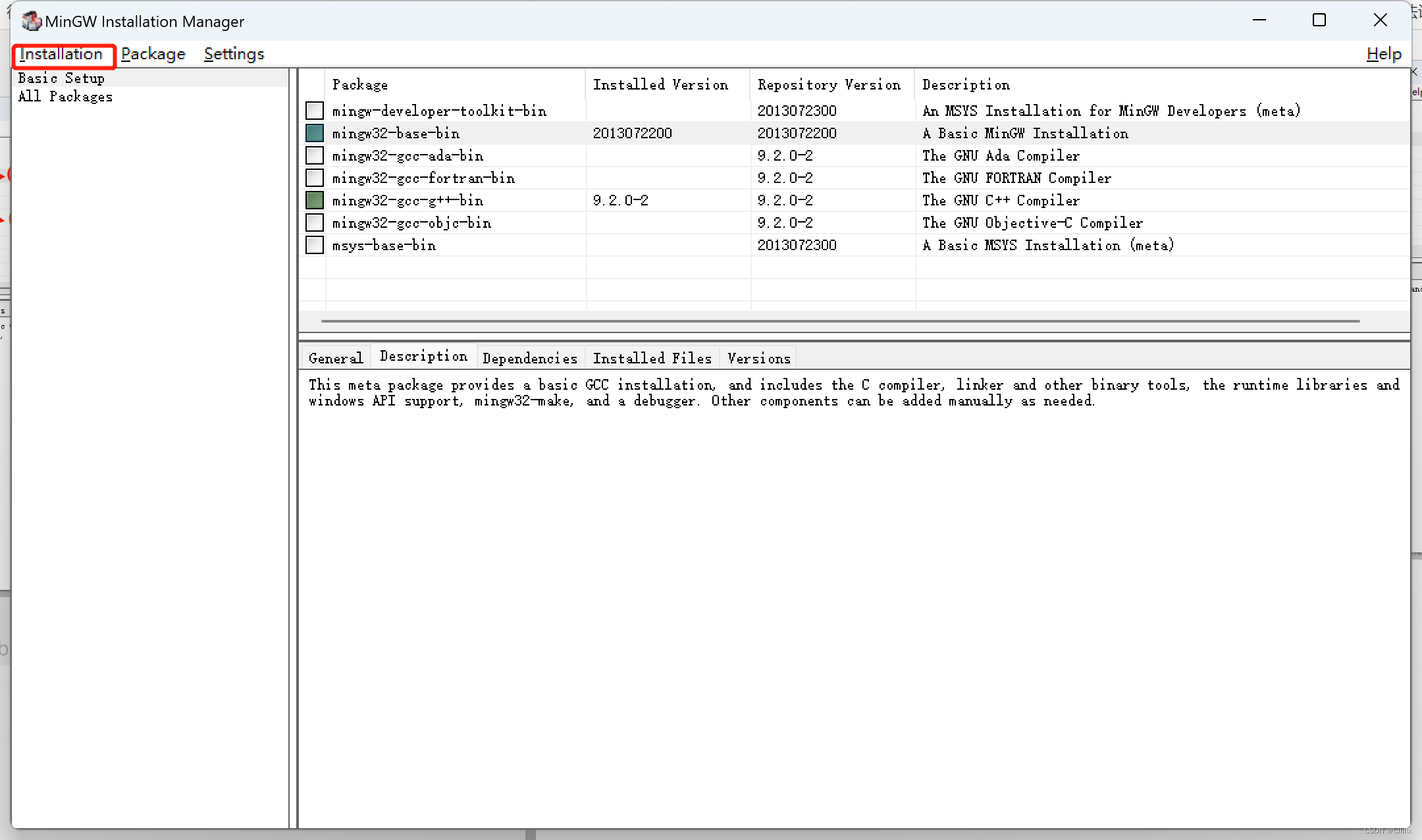The image size is (1422, 840).
Task: Open the Settings menu
Action: pos(234,54)
